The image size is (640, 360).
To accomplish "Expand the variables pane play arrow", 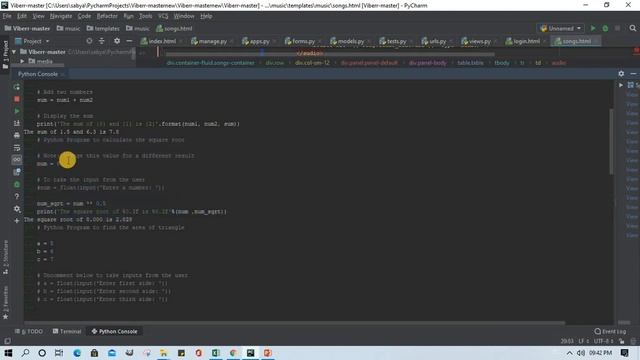I will point(621,85).
